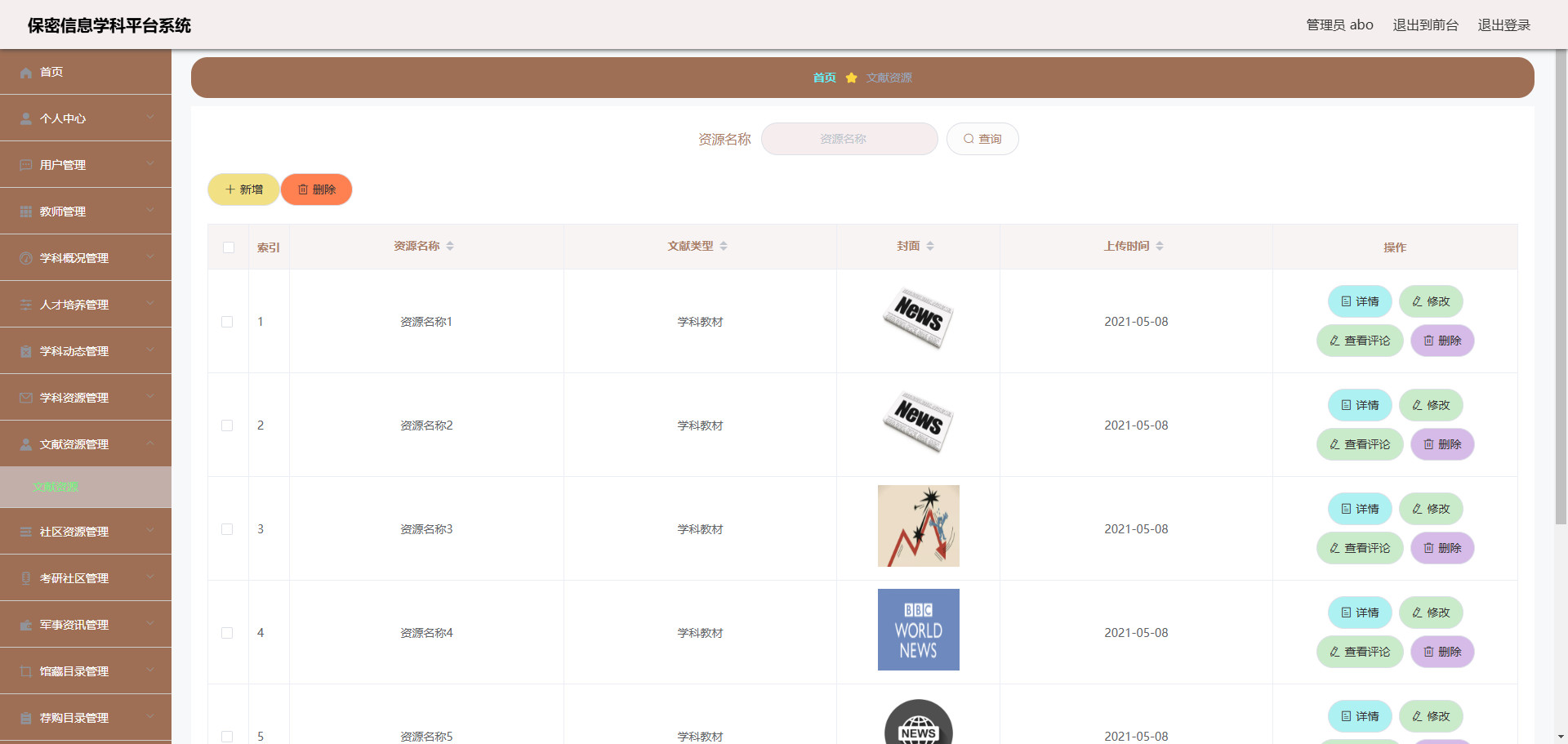1568x744 pixels.
Task: Check the row checkbox for 资源名称3
Action: [227, 529]
